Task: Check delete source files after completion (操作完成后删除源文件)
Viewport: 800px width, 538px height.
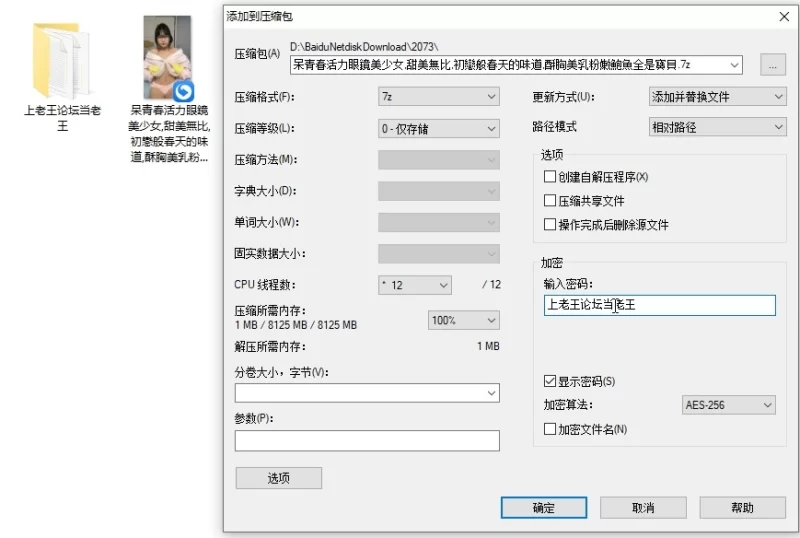Action: (549, 225)
